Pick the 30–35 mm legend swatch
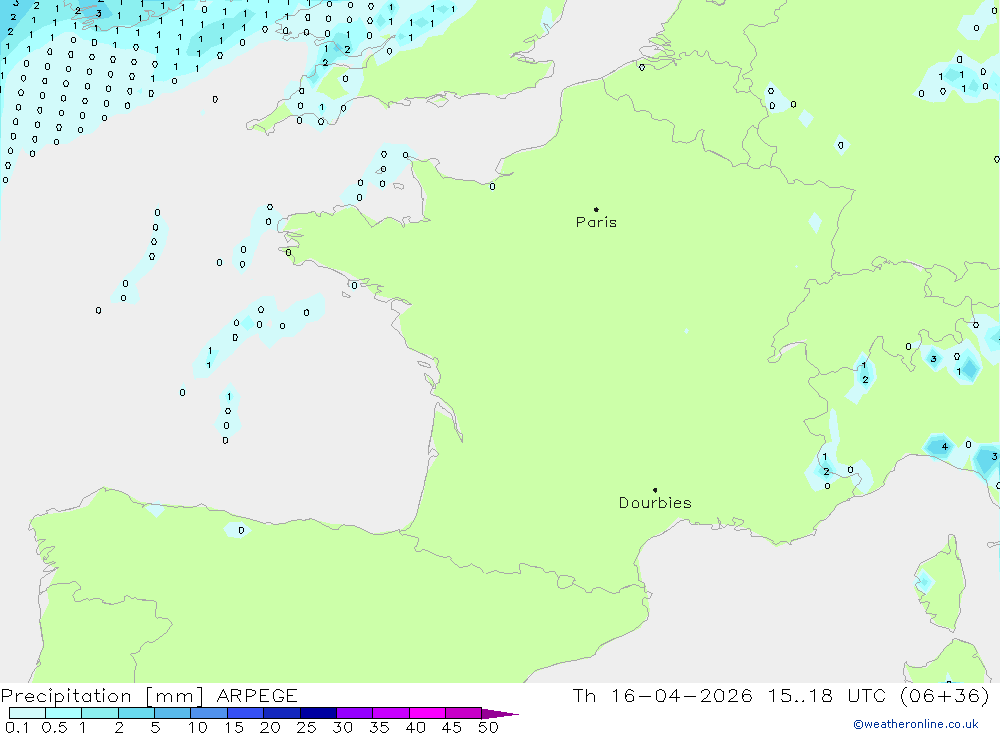This screenshot has width=1000, height=733. [x=355, y=713]
